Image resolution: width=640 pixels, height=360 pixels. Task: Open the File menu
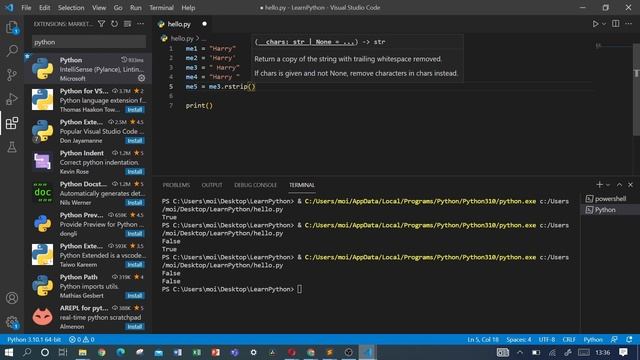click(x=26, y=8)
